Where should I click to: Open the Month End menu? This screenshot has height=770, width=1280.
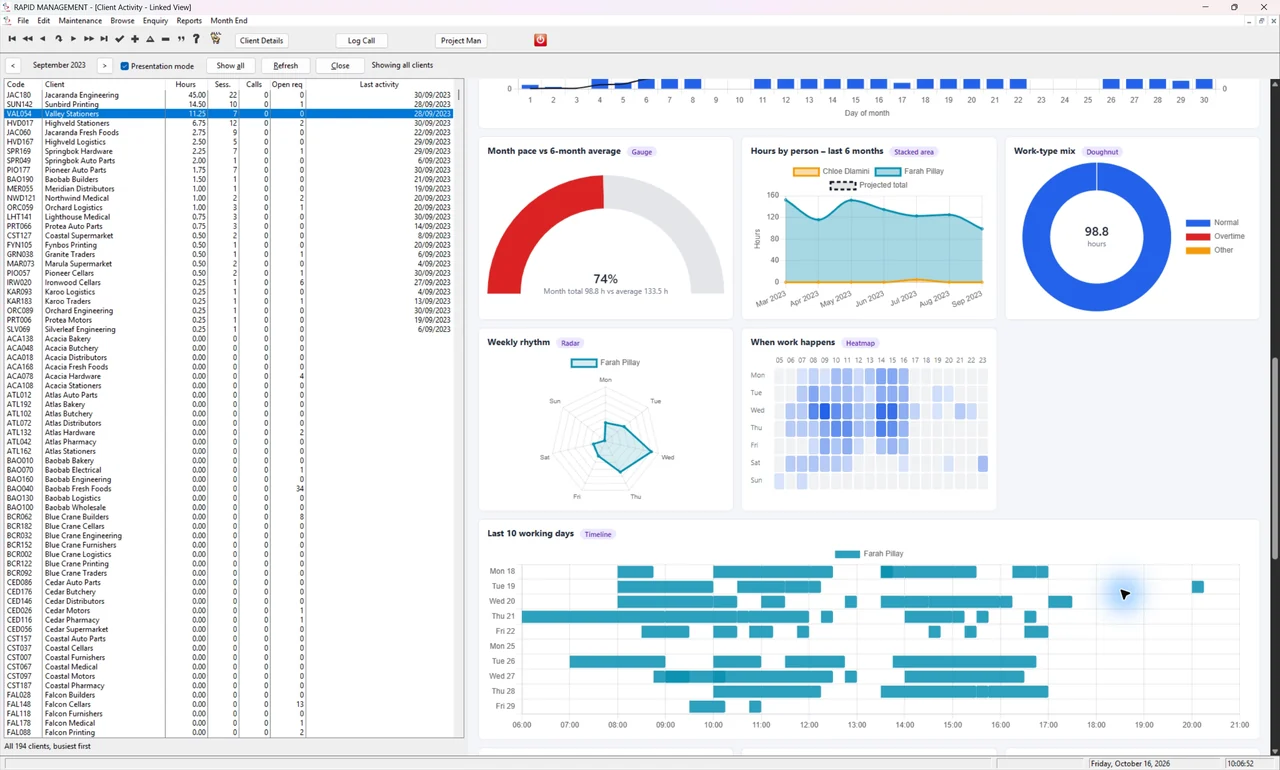point(229,21)
